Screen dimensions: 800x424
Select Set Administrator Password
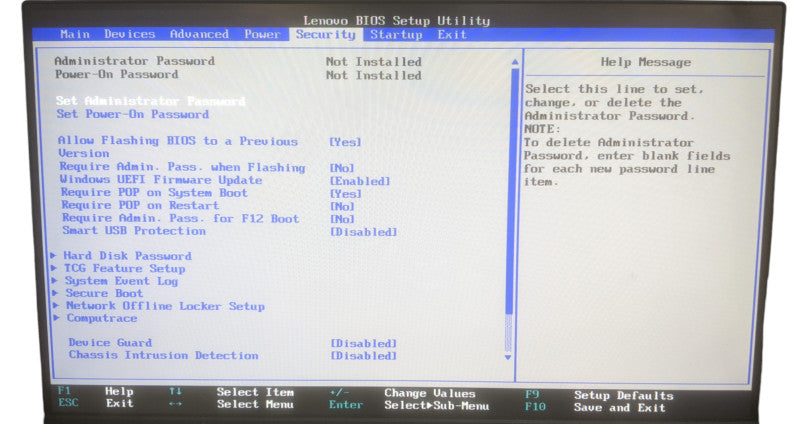coord(151,101)
